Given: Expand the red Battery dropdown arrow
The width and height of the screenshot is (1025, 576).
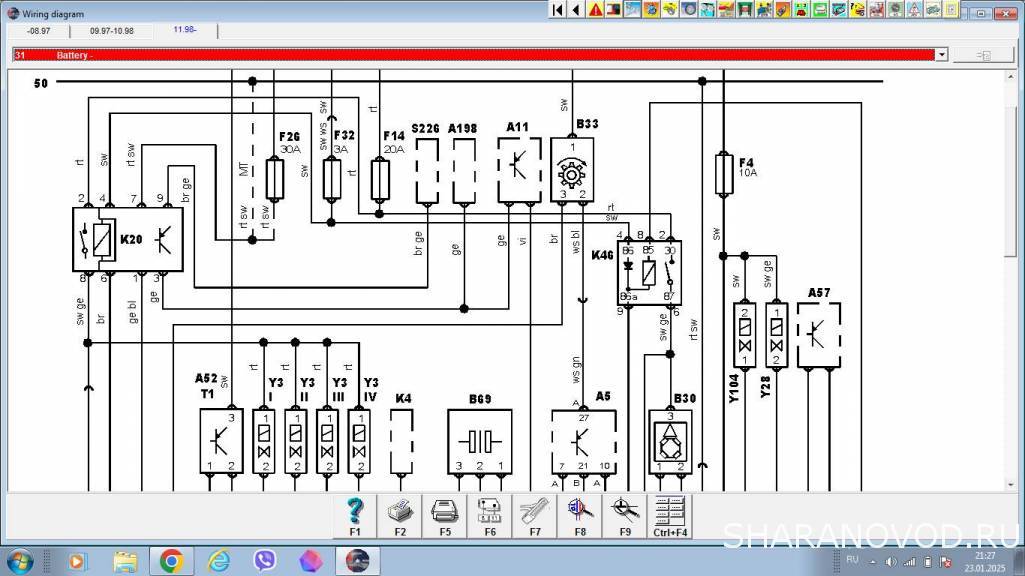Looking at the screenshot, I should click(941, 55).
